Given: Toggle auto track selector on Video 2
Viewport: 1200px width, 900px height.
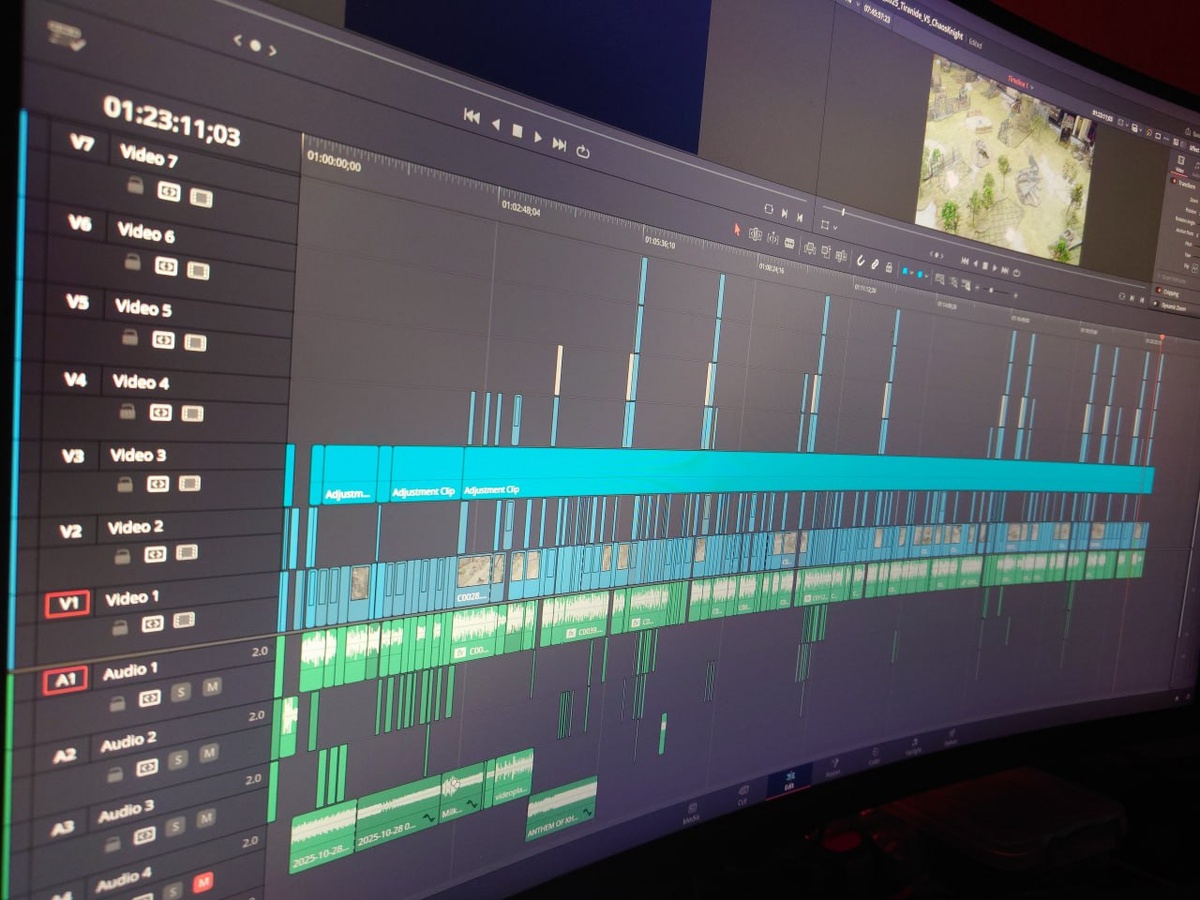Looking at the screenshot, I should (155, 554).
